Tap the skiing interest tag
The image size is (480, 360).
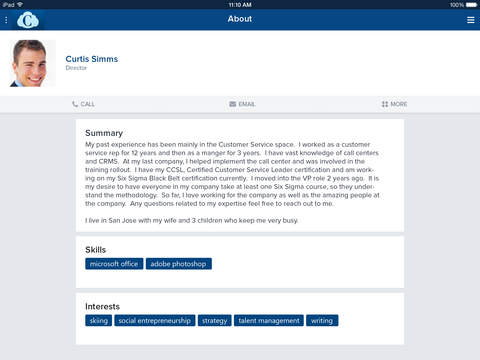(98, 320)
